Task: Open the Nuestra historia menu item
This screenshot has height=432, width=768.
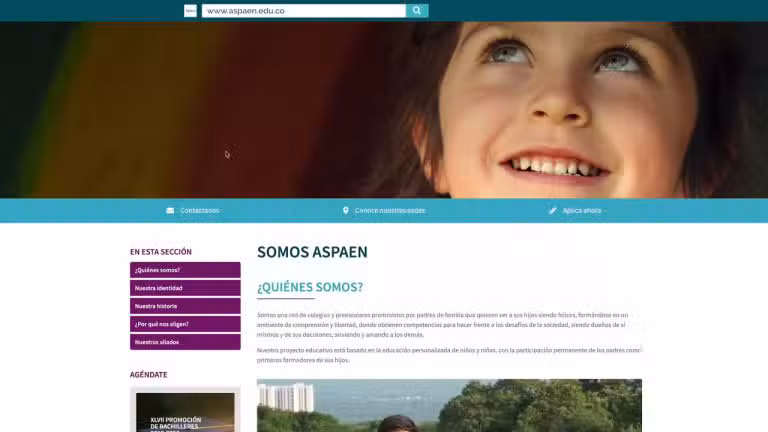Action: pyautogui.click(x=185, y=306)
